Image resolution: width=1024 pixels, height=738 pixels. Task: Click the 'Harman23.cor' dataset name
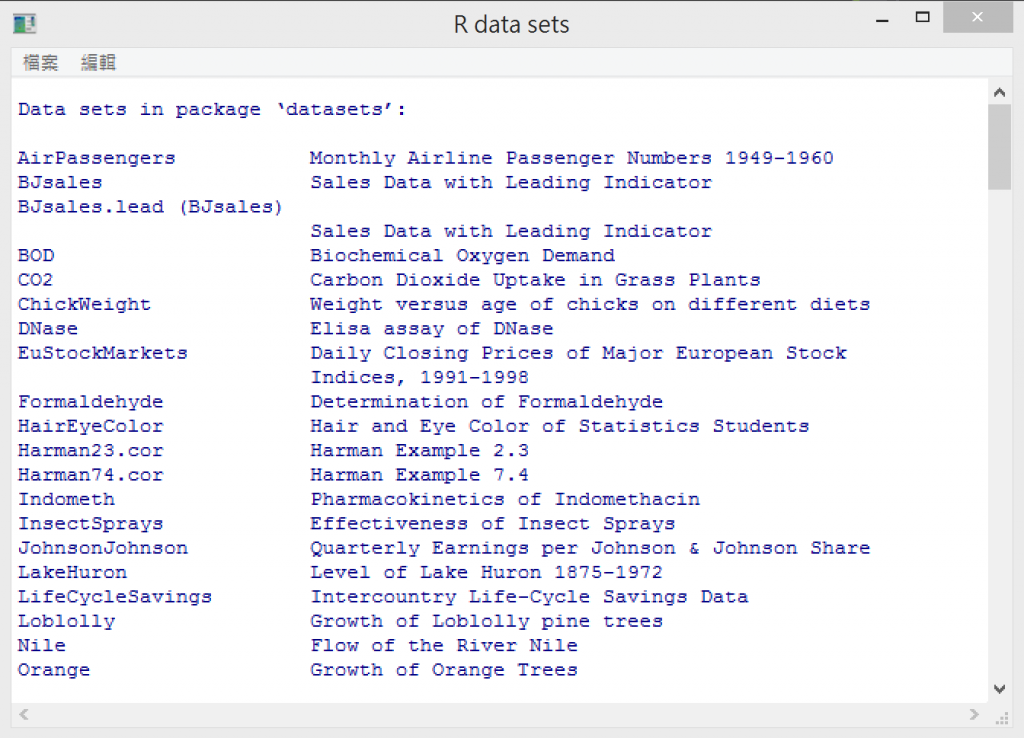click(x=91, y=451)
